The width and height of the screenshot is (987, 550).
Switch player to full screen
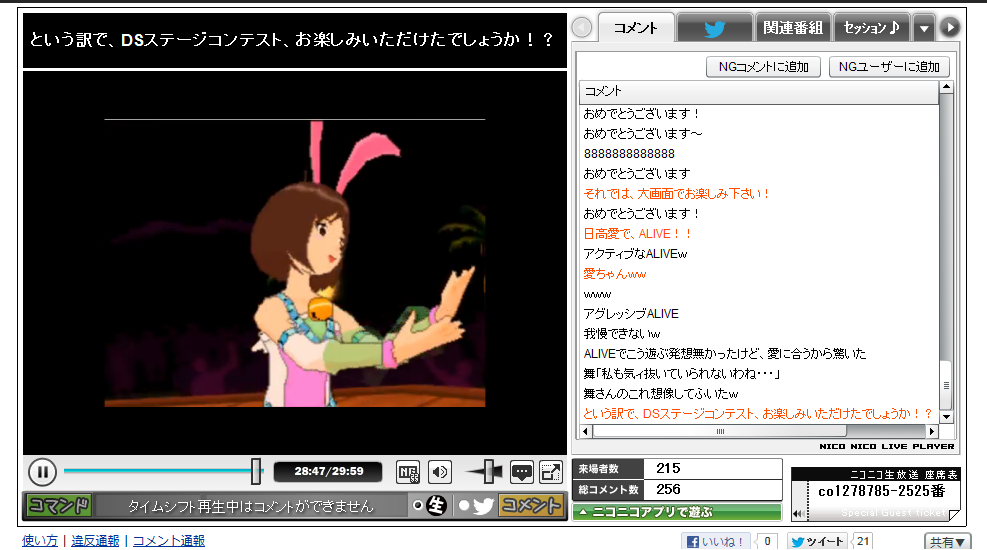tap(551, 472)
